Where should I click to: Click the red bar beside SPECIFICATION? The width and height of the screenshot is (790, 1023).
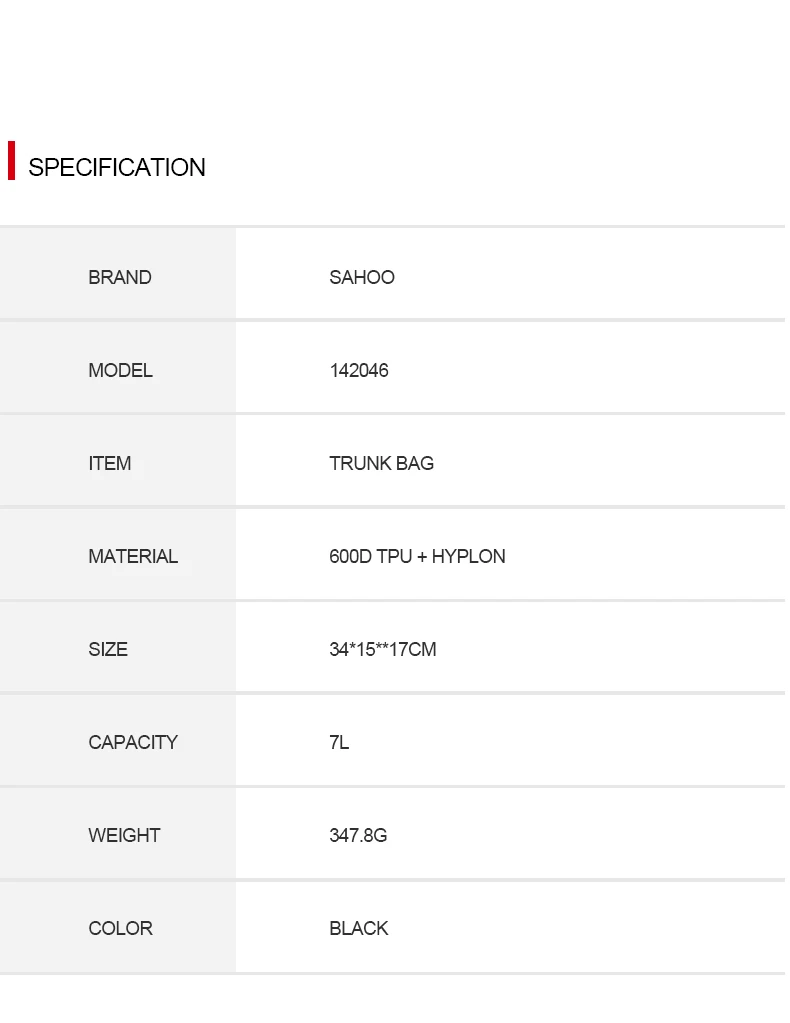(x=11, y=160)
